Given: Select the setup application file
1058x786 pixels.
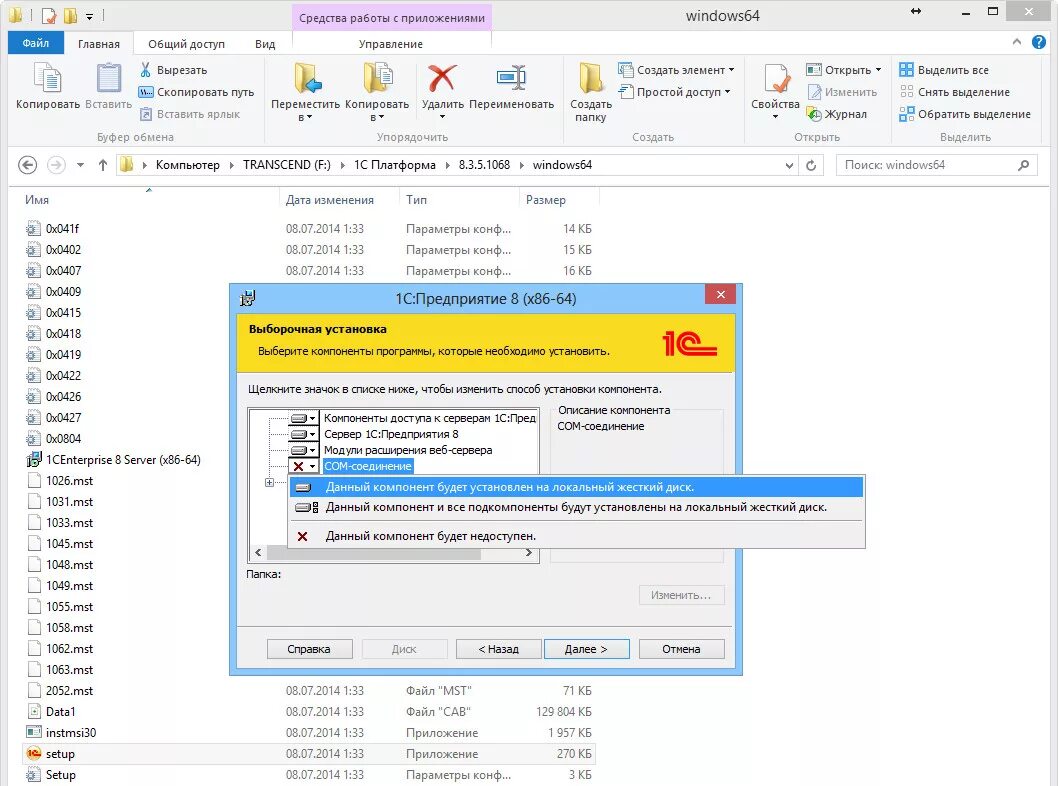Looking at the screenshot, I should coord(308,754).
